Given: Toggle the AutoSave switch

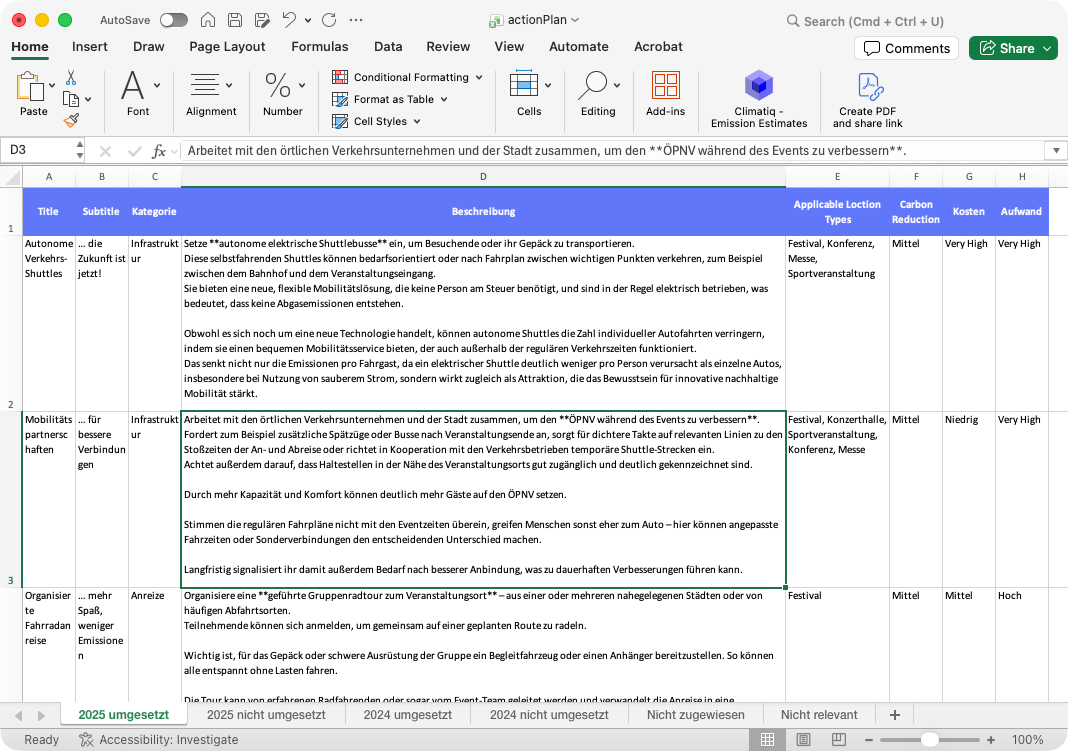Looking at the screenshot, I should click(x=173, y=20).
